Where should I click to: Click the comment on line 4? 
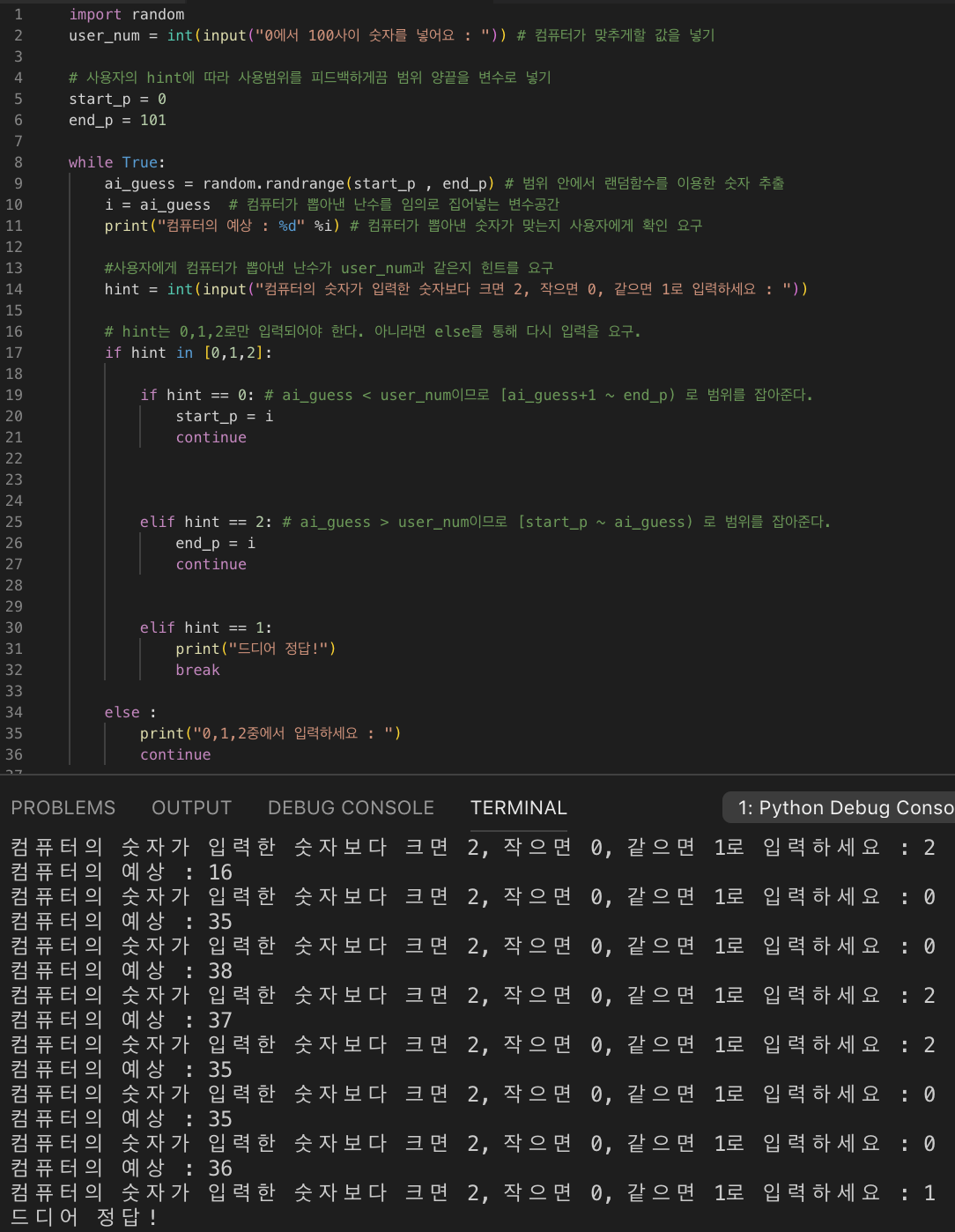(310, 78)
